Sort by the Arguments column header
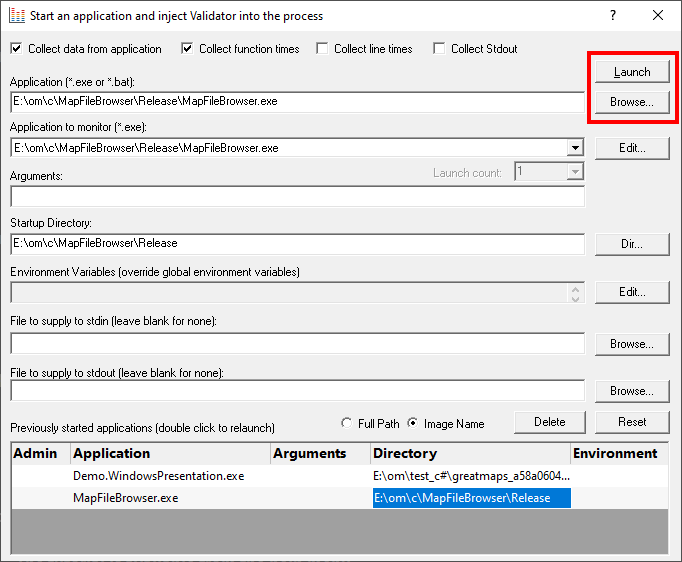 pos(321,453)
